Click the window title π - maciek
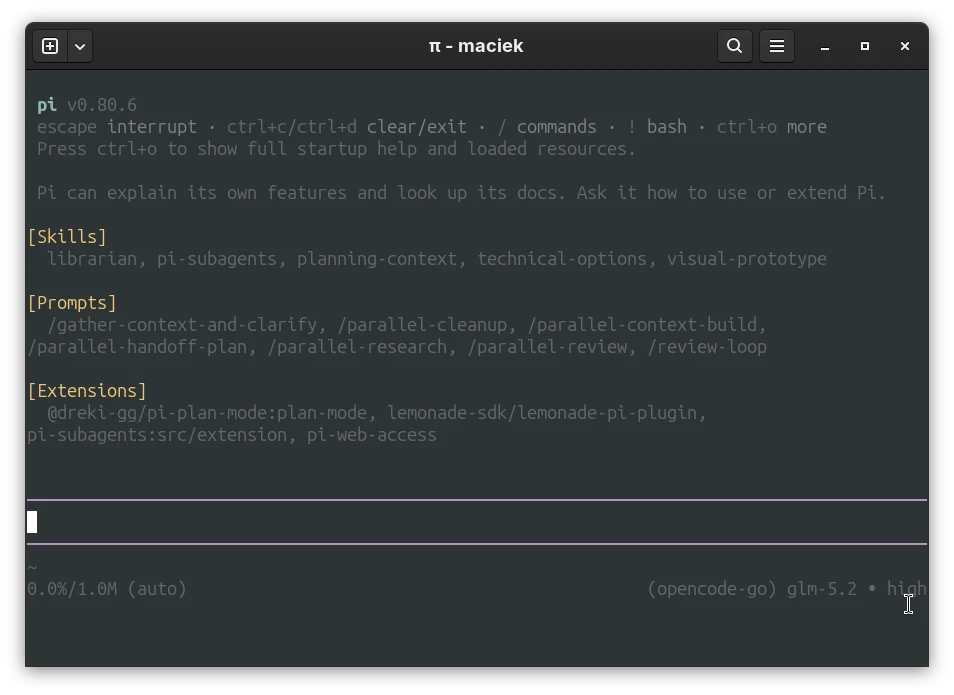Viewport: 954px width, 695px height. tap(476, 46)
